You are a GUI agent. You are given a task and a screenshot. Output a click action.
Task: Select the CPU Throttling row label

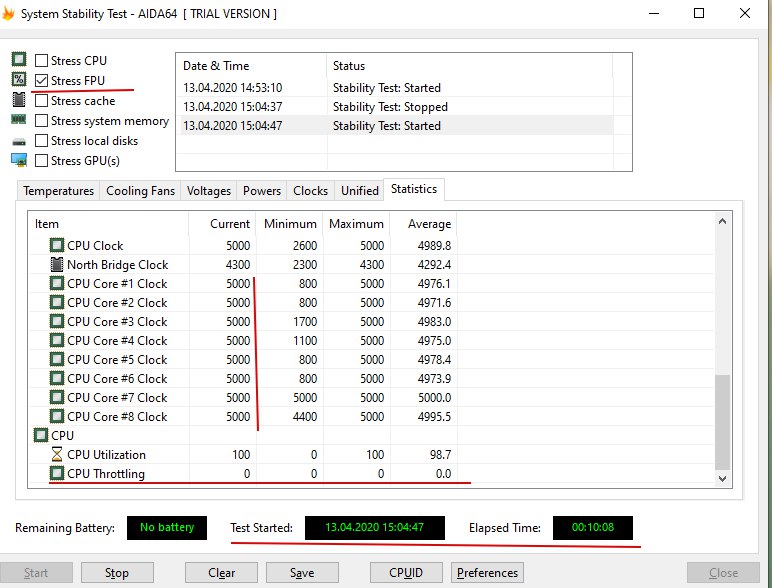(106, 473)
